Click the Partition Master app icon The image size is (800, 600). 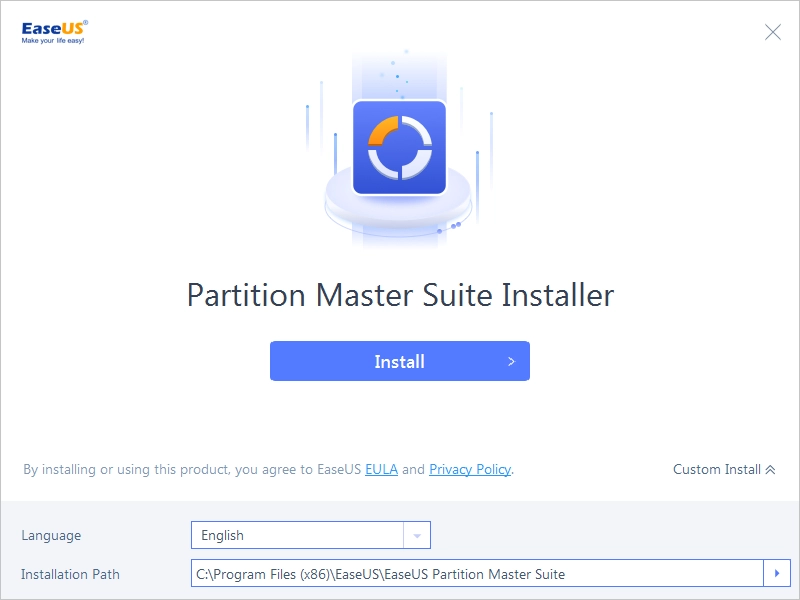(x=399, y=148)
